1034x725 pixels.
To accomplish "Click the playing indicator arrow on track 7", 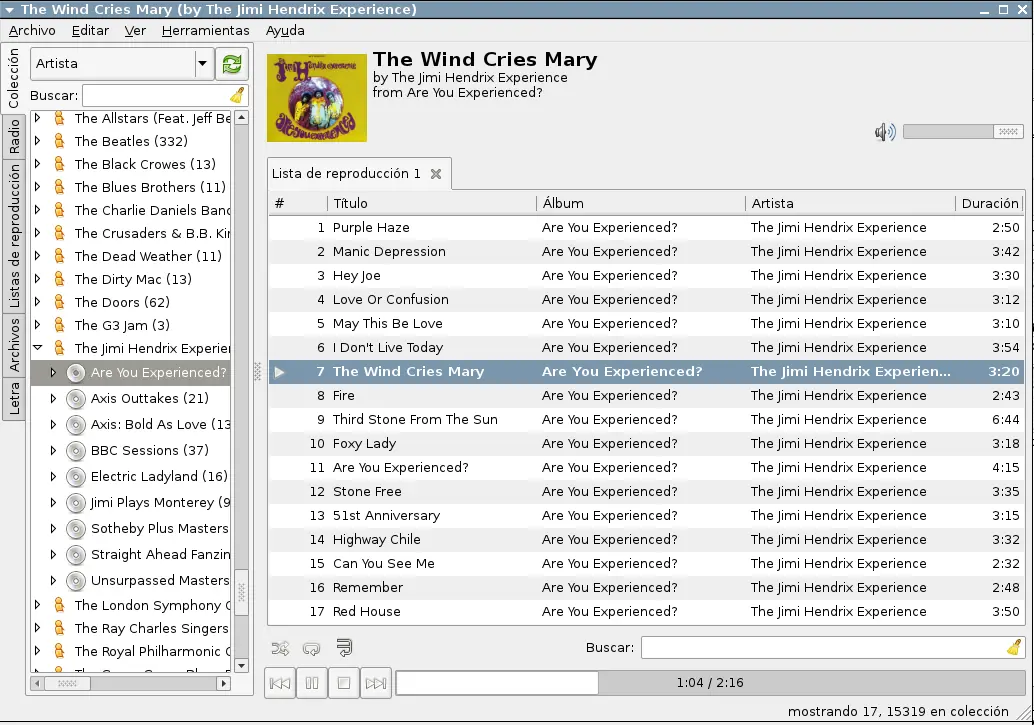I will (280, 372).
